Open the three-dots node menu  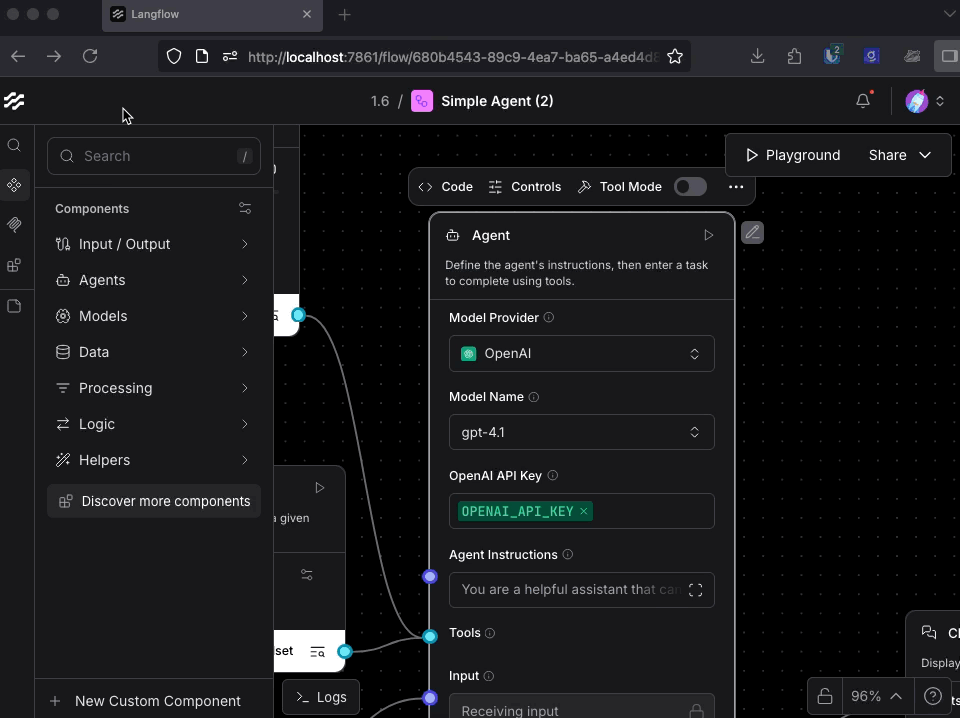point(736,187)
